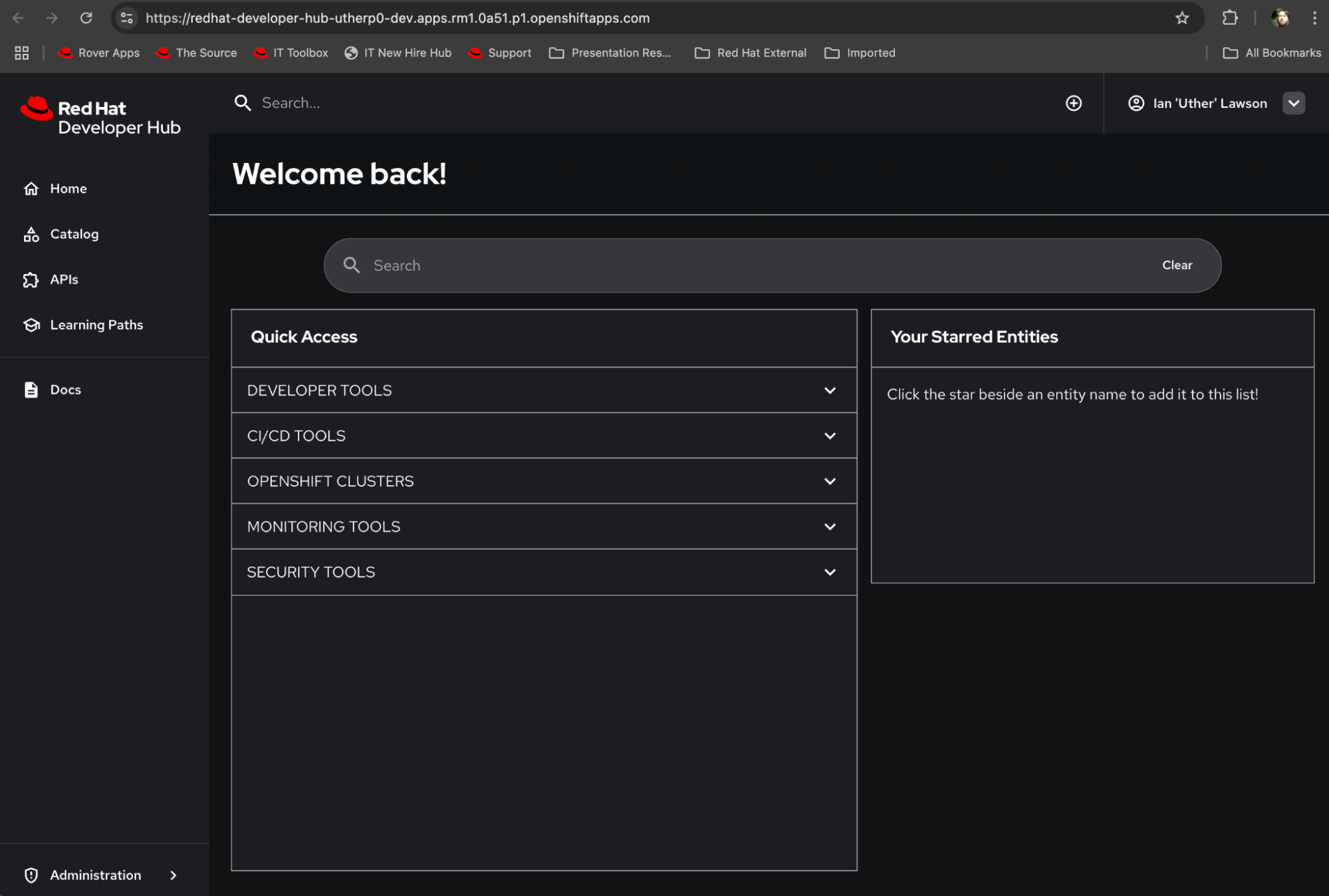1329x896 pixels.
Task: Click the Administration shield icon
Action: point(31,875)
